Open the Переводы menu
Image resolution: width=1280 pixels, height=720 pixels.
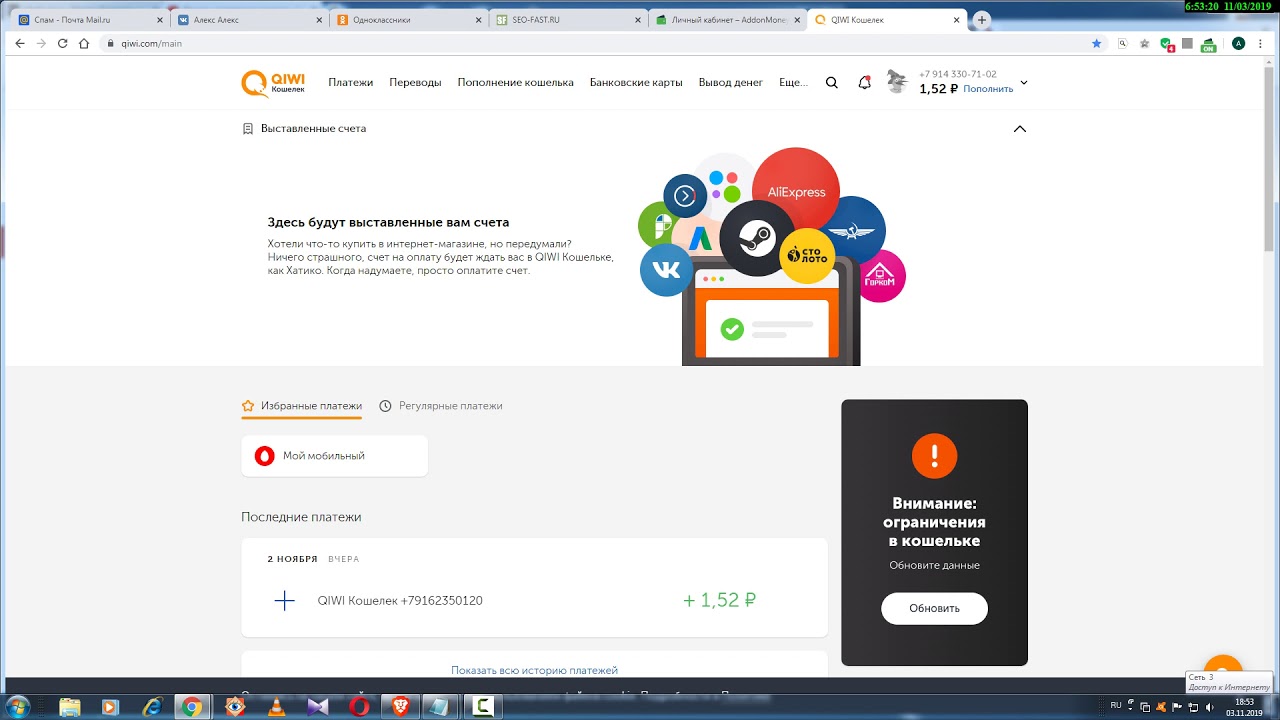pos(415,83)
